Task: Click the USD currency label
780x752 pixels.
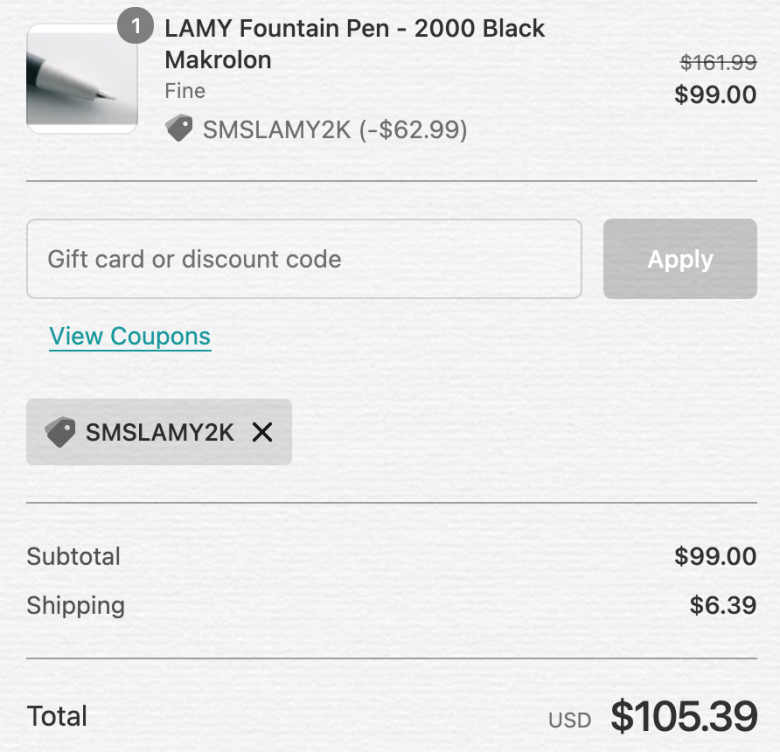Action: (x=570, y=720)
